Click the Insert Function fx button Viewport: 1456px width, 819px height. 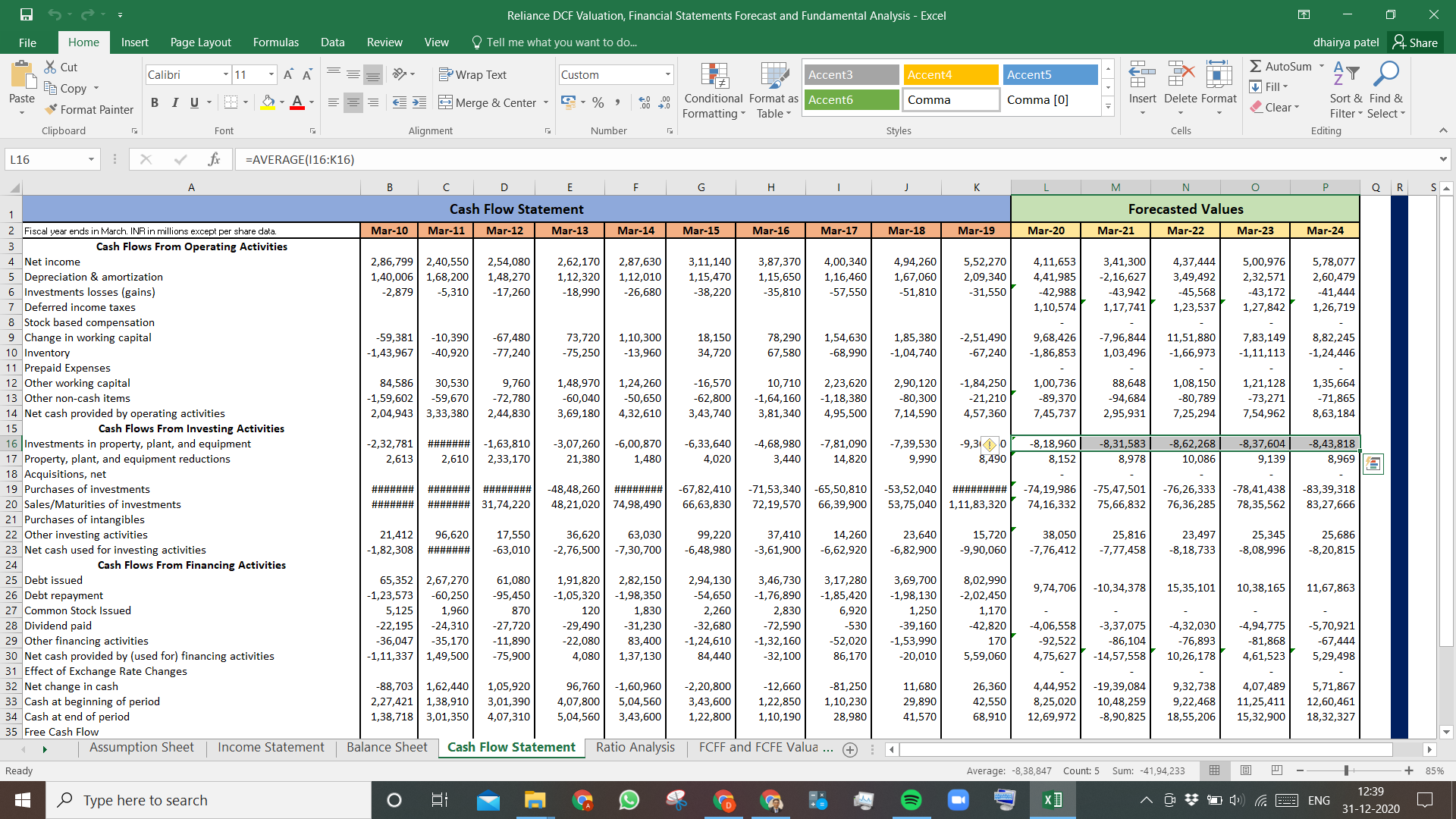pyautogui.click(x=214, y=159)
